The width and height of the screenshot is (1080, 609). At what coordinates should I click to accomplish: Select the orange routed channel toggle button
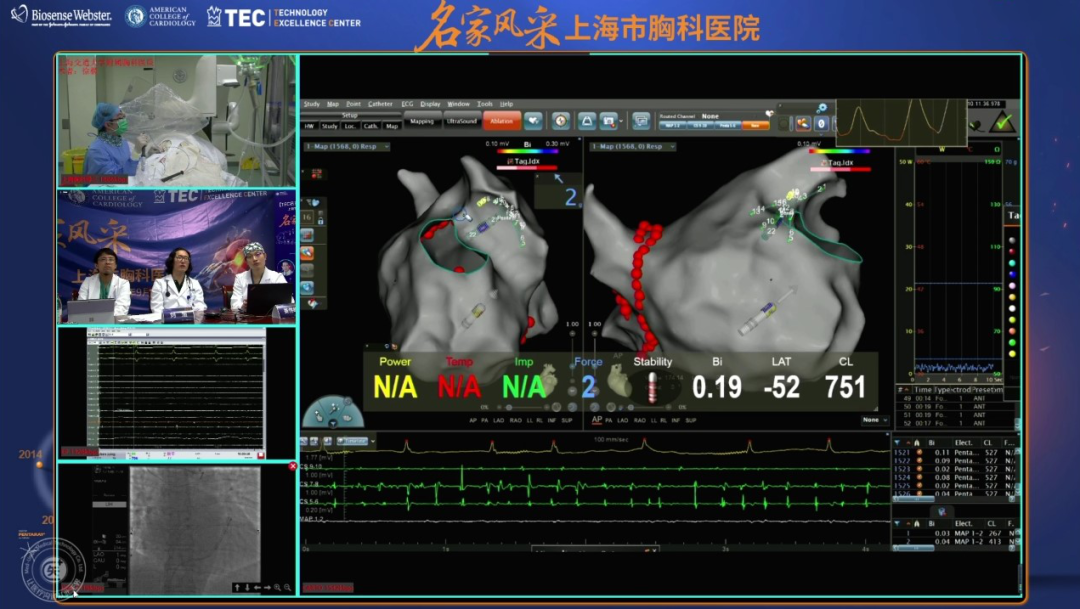[x=756, y=125]
